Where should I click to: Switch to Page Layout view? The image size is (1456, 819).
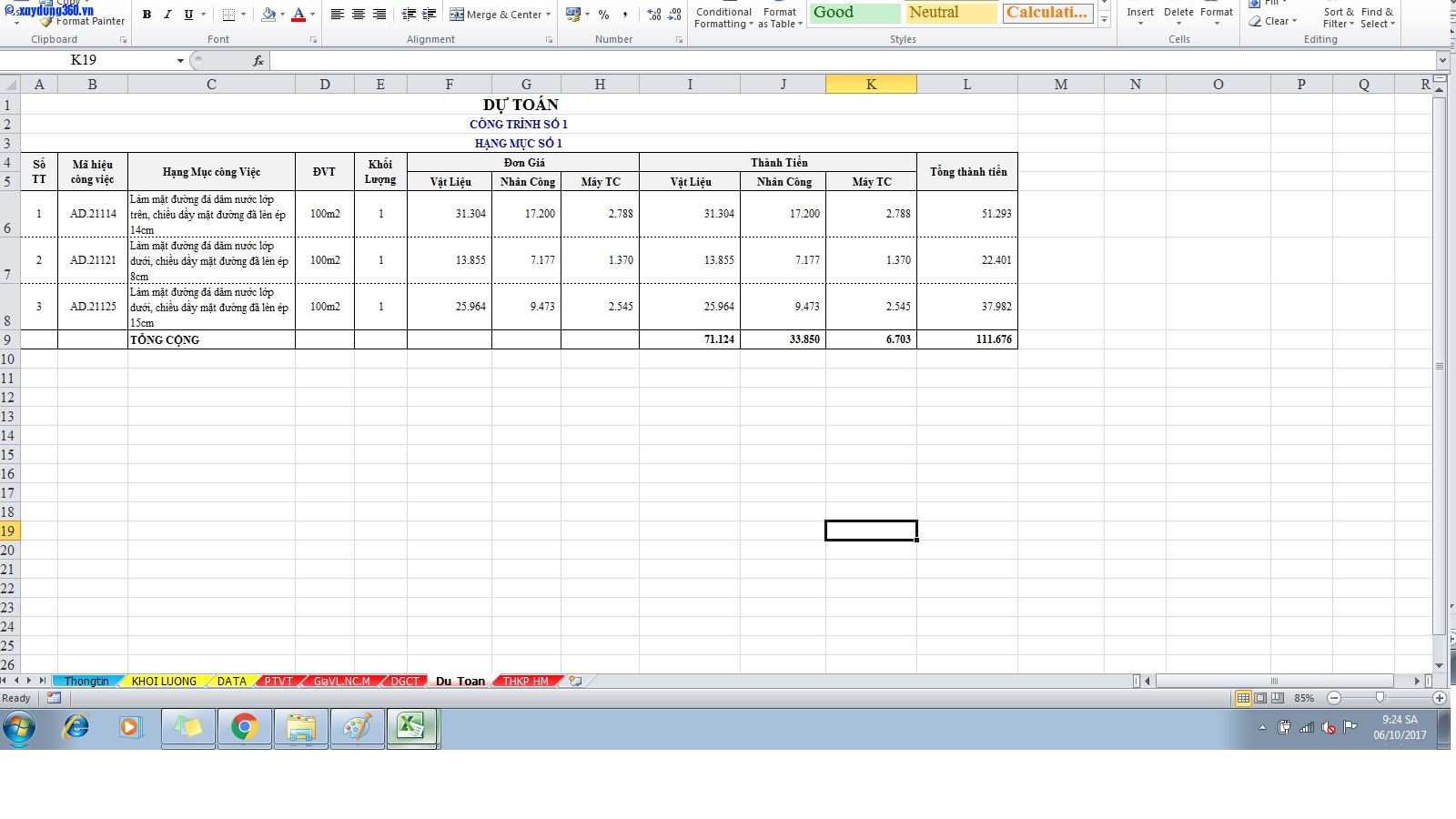pyautogui.click(x=1260, y=698)
